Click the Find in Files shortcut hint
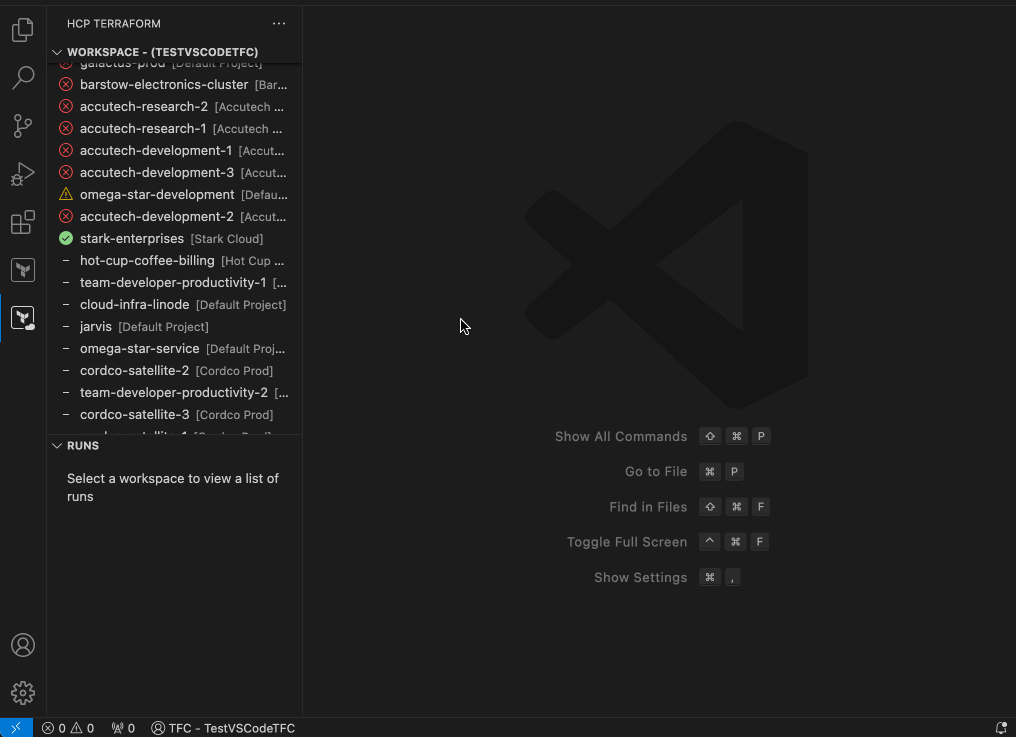 (x=689, y=507)
